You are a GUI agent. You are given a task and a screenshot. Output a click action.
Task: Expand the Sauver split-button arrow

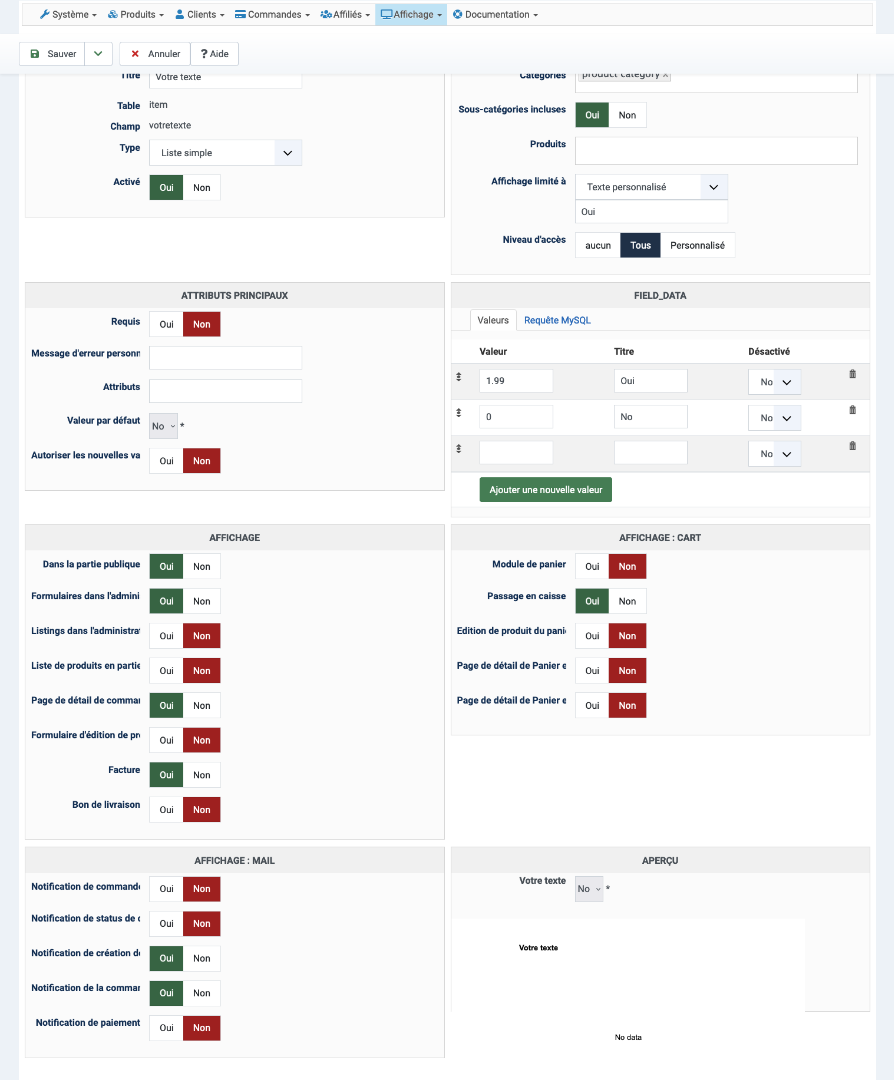(x=97, y=54)
